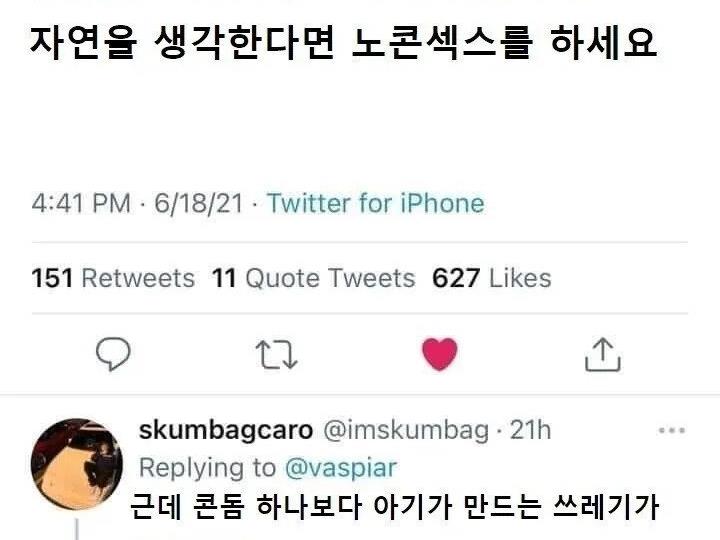Click the thread line below the avatar
The width and height of the screenshot is (720, 540).
(x=76, y=529)
